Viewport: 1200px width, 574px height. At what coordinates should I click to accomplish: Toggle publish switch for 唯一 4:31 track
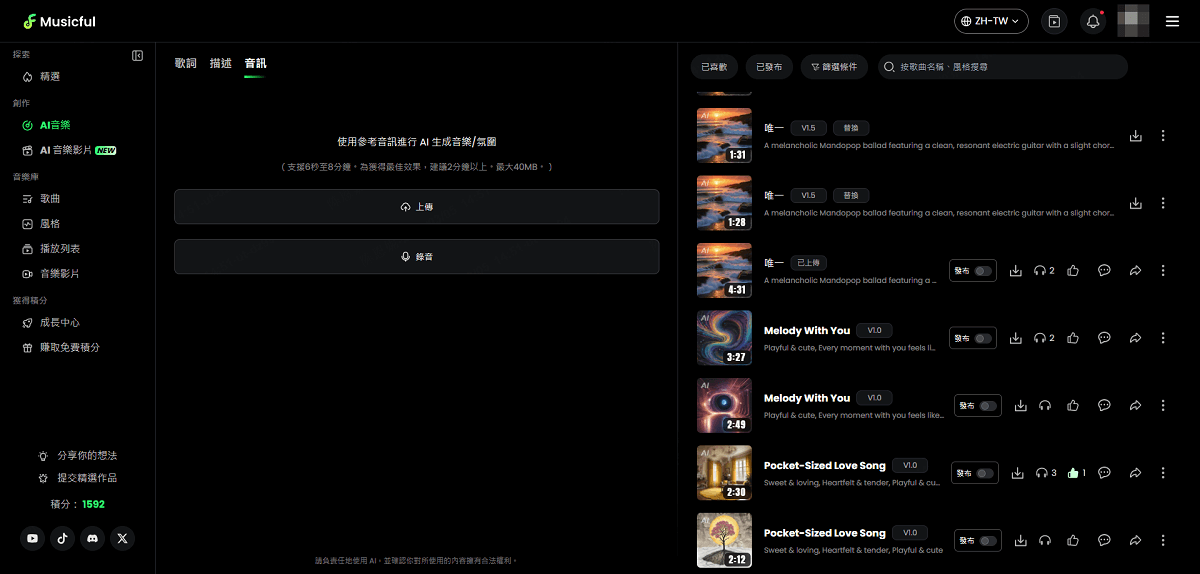(984, 271)
